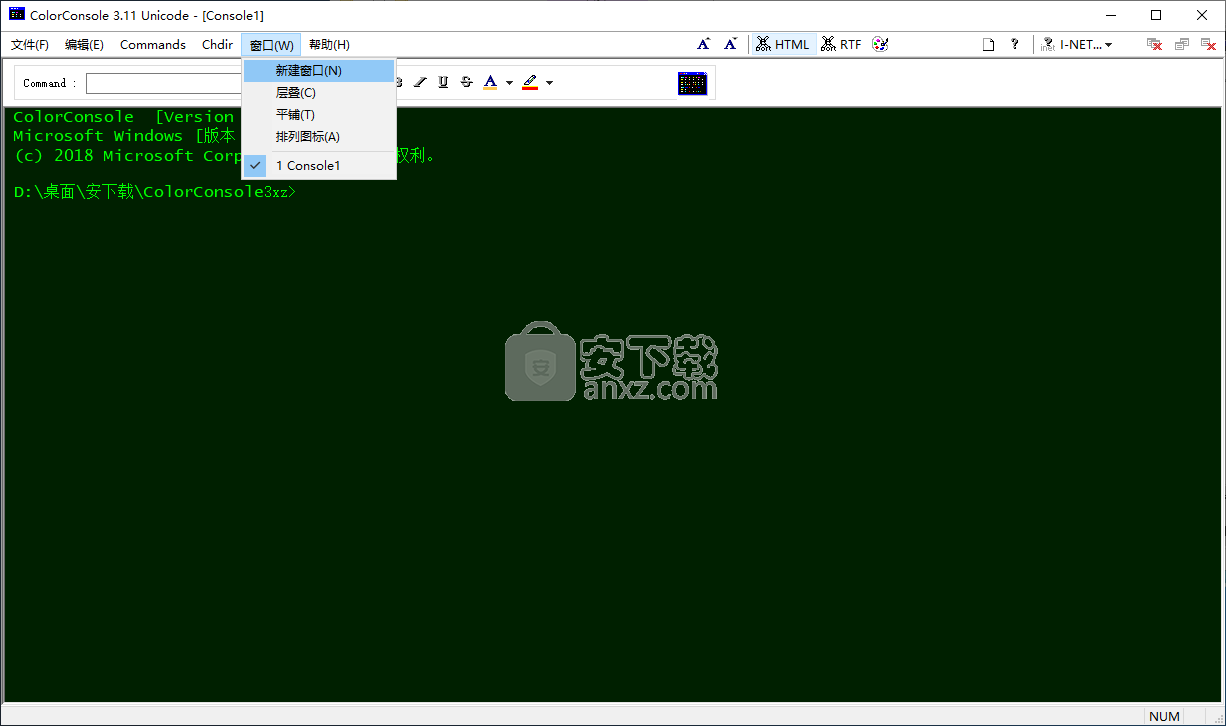Click the italic formatting icon
This screenshot has height=726, width=1226.
(x=420, y=82)
